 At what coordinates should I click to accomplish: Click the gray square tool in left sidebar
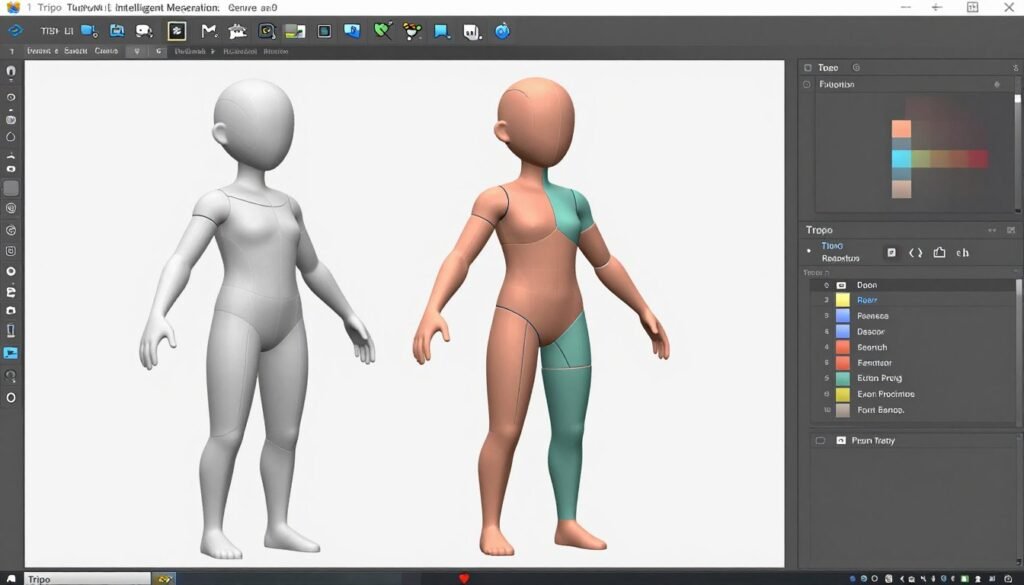tap(10, 188)
